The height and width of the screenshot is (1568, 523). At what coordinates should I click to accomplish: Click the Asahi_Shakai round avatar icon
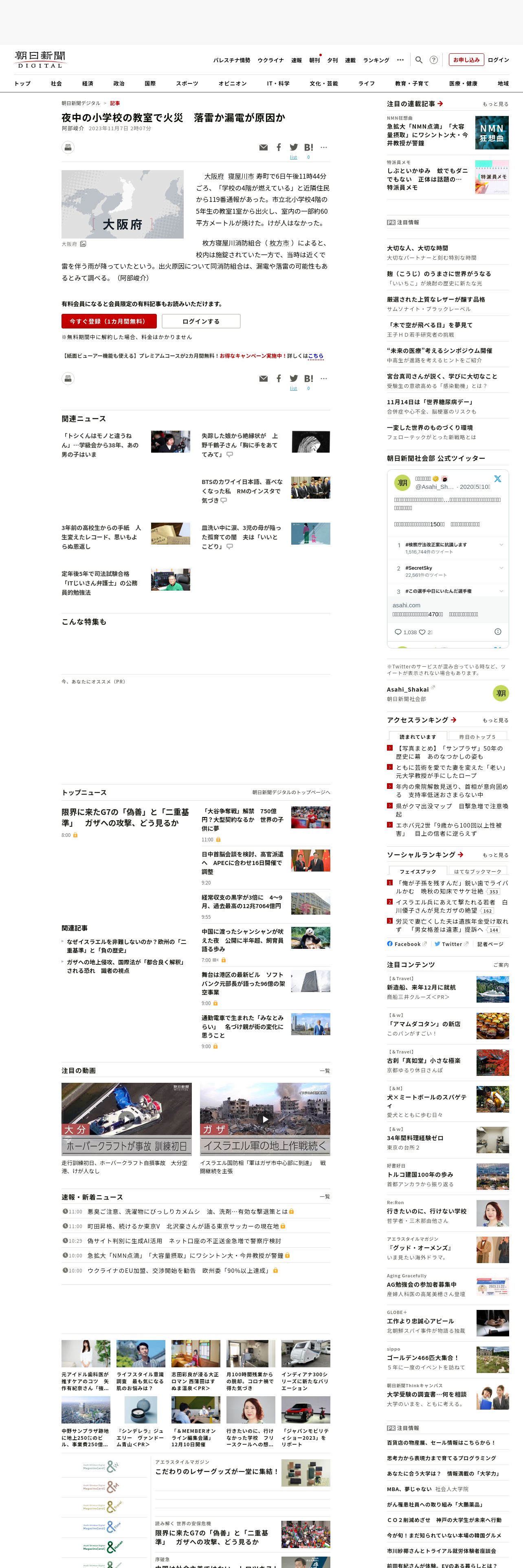pos(501,693)
